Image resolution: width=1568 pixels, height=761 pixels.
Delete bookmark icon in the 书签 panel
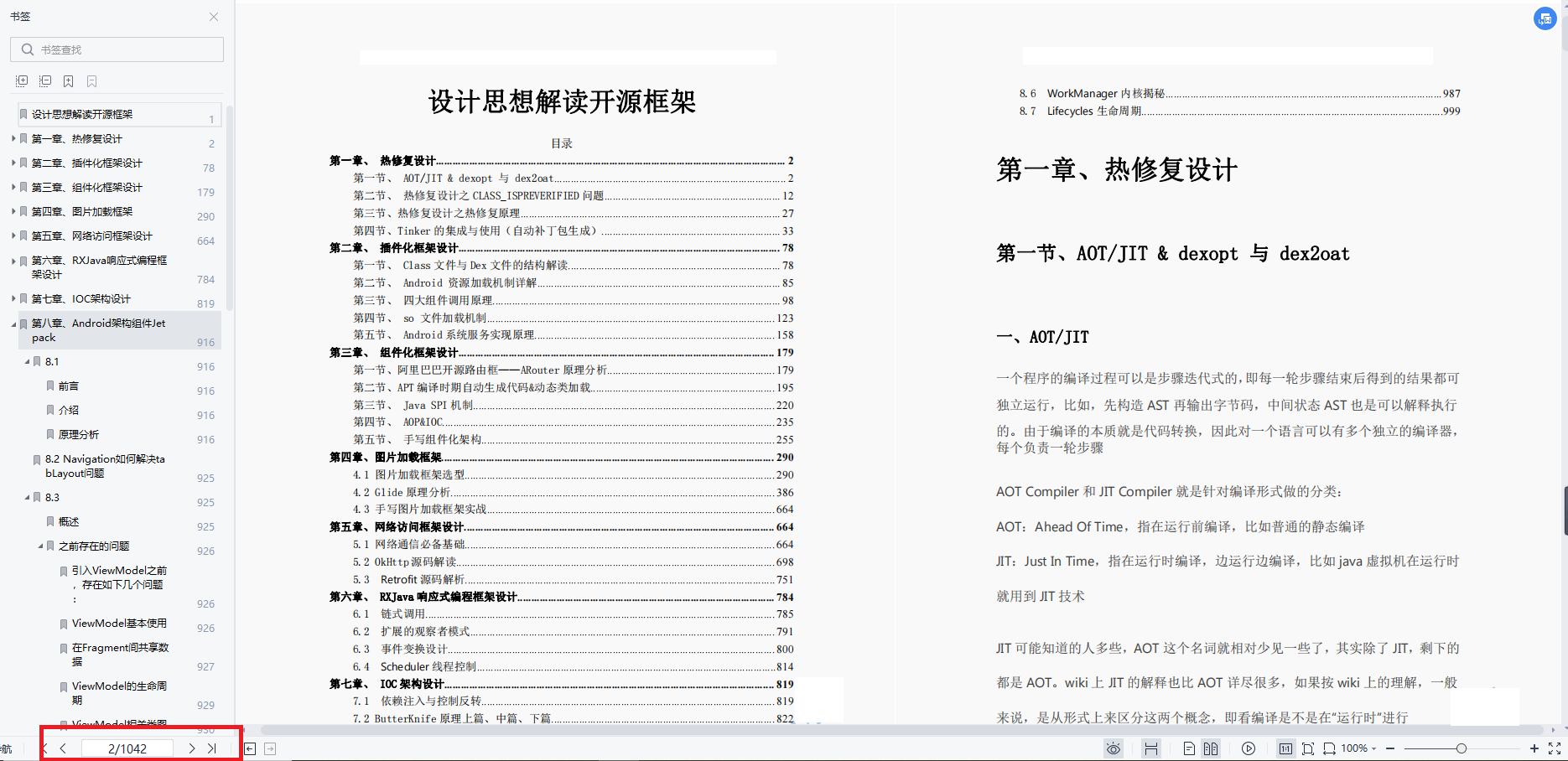(92, 81)
